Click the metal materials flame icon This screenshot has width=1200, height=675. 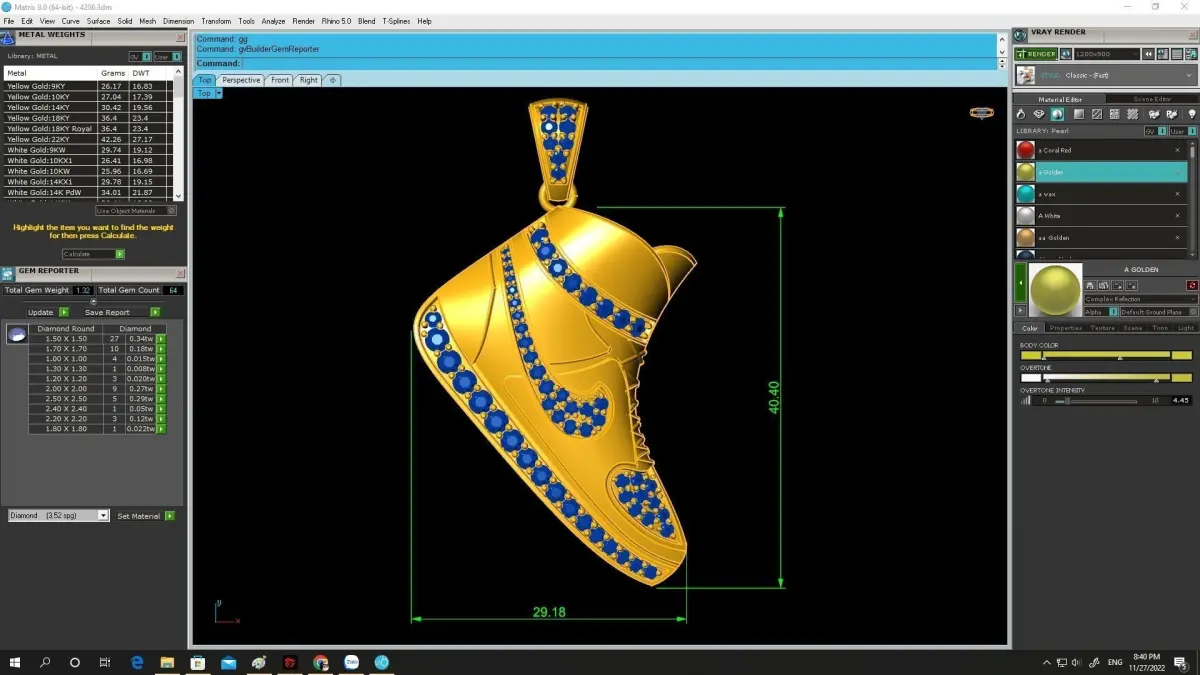[x=1021, y=115]
